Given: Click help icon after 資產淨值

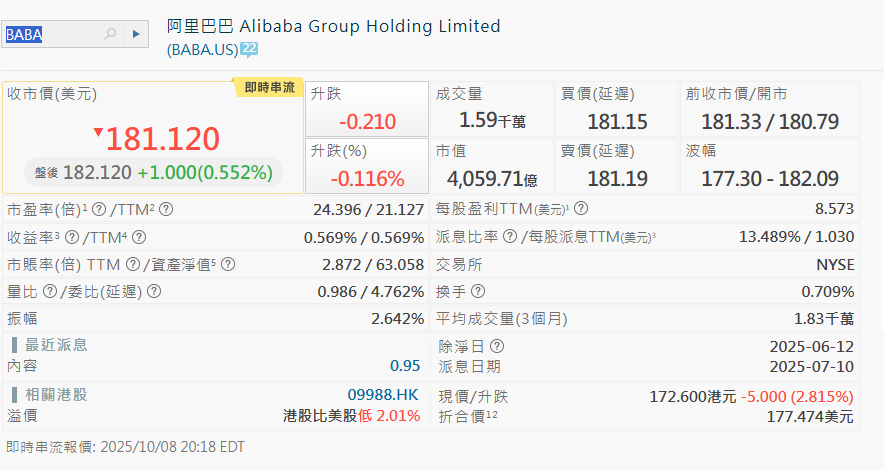Looking at the screenshot, I should click(x=228, y=264).
